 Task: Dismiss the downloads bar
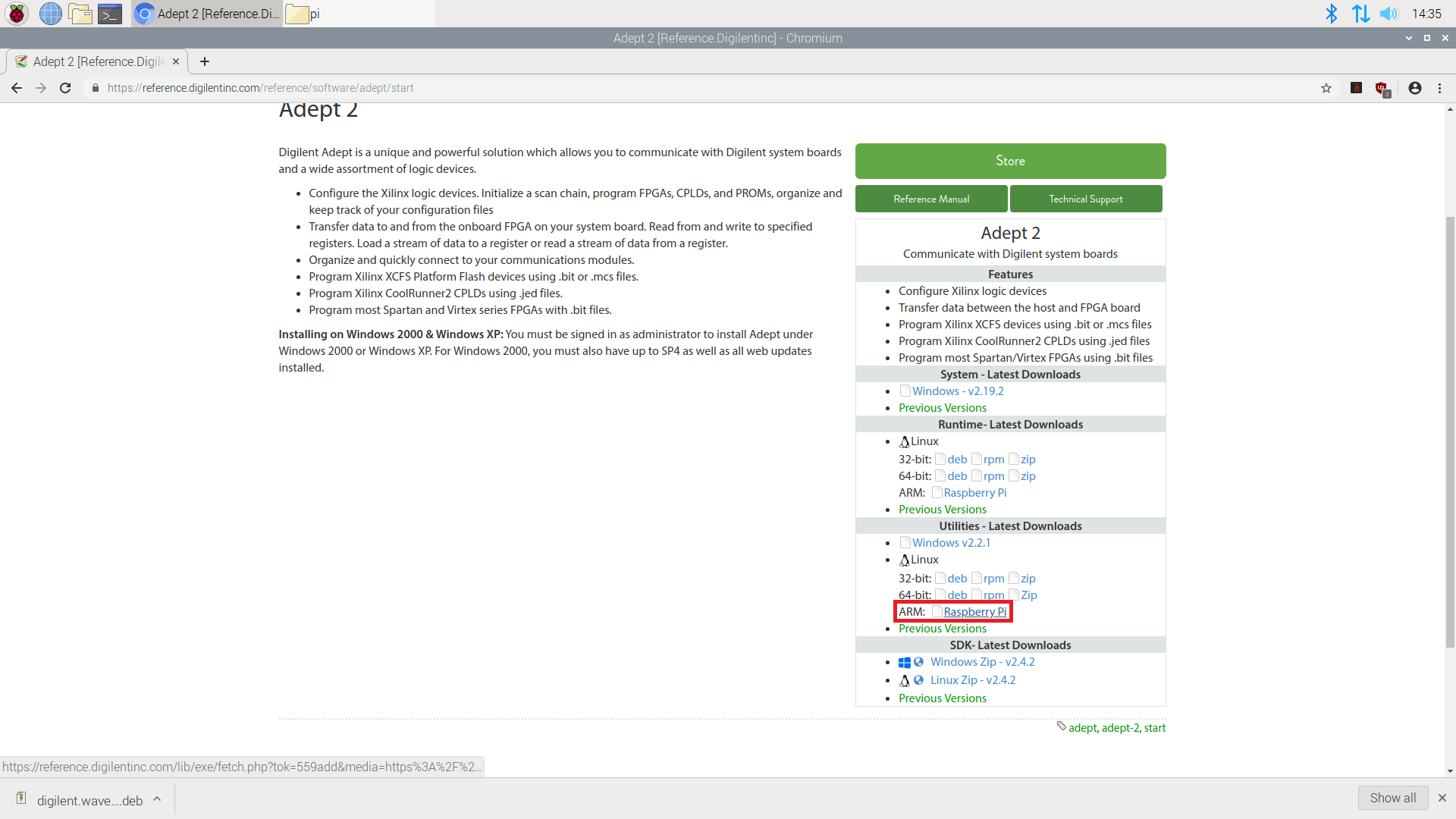1442,798
